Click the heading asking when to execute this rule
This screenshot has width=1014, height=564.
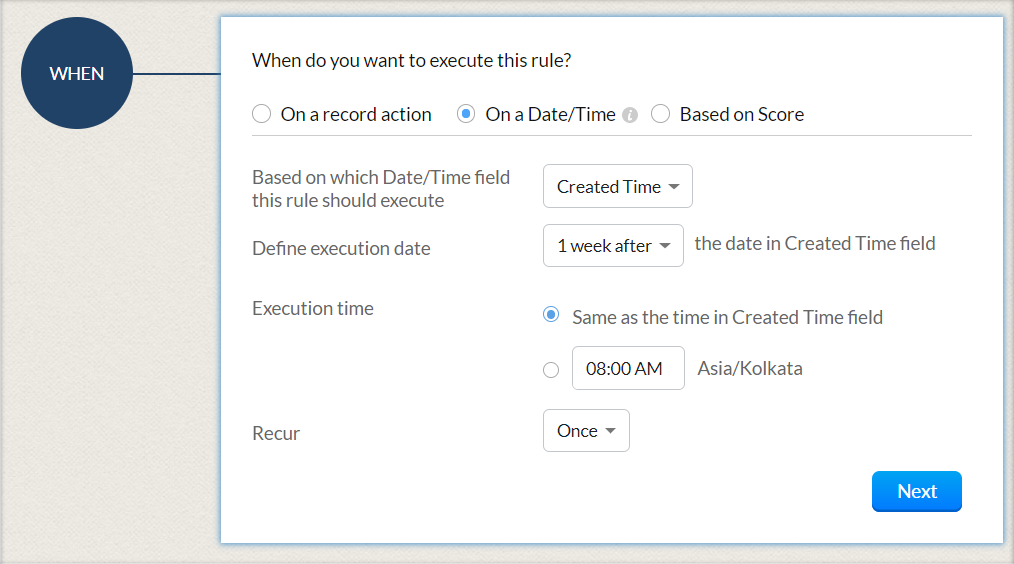pyautogui.click(x=412, y=61)
